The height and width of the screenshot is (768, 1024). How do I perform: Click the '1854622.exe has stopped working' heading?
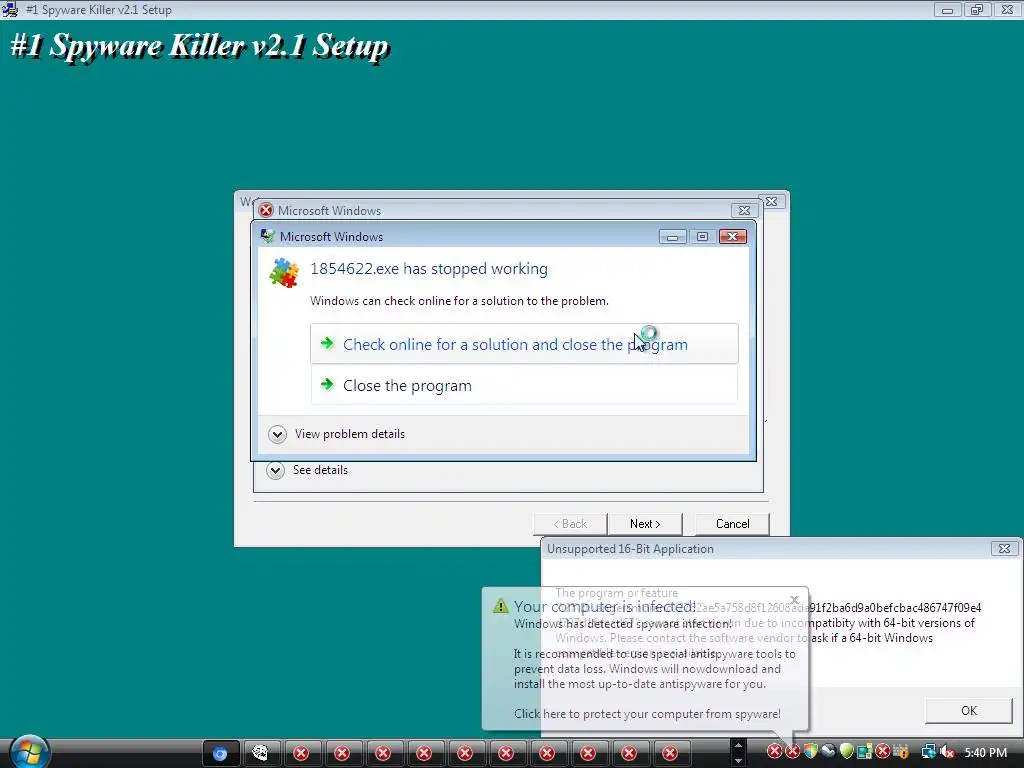(x=429, y=268)
